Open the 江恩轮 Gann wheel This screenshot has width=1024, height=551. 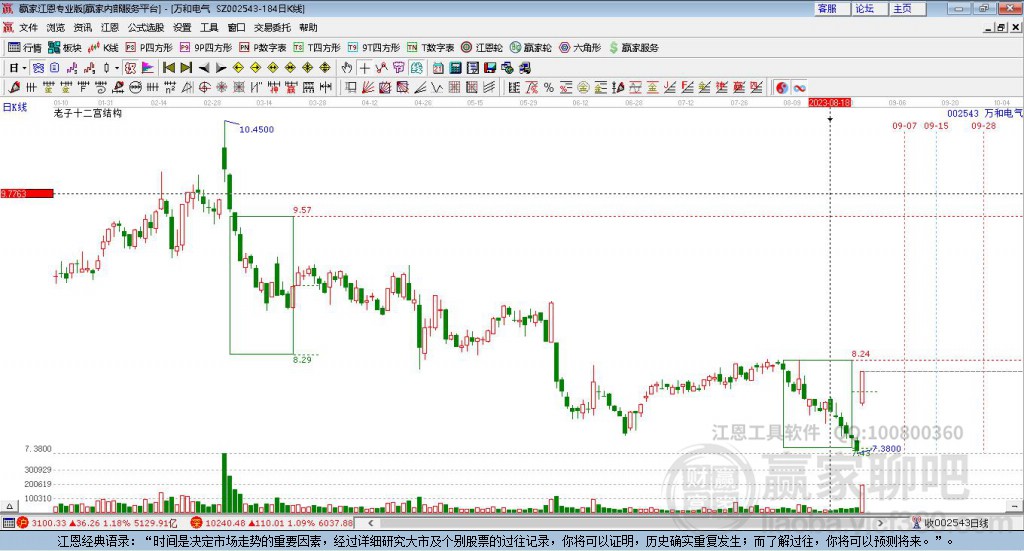[482, 48]
